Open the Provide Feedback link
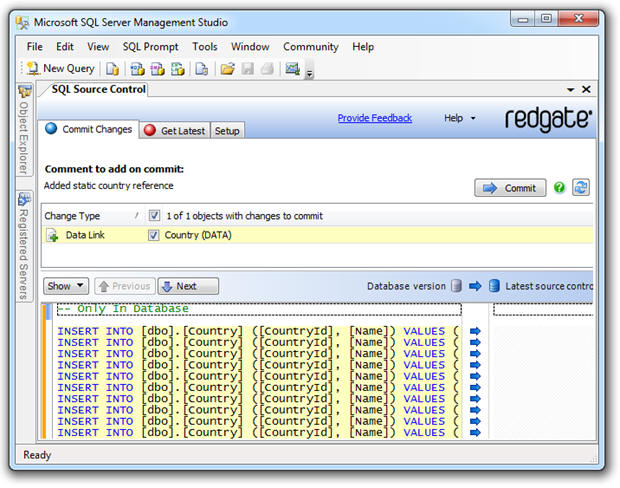Viewport: 620px width, 488px height. click(x=374, y=118)
